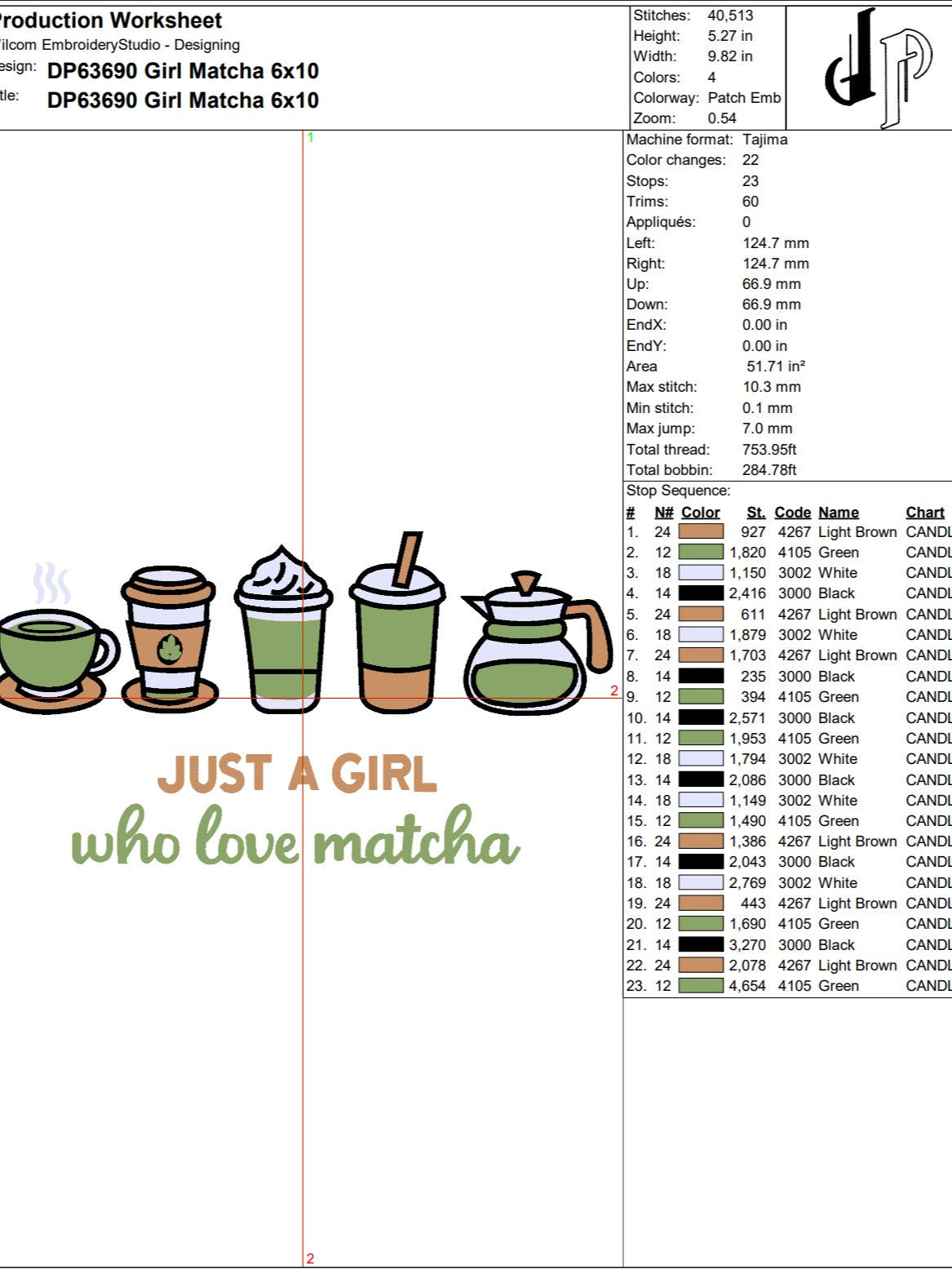
Task: Click the 'Chart' column header
Action: [925, 512]
